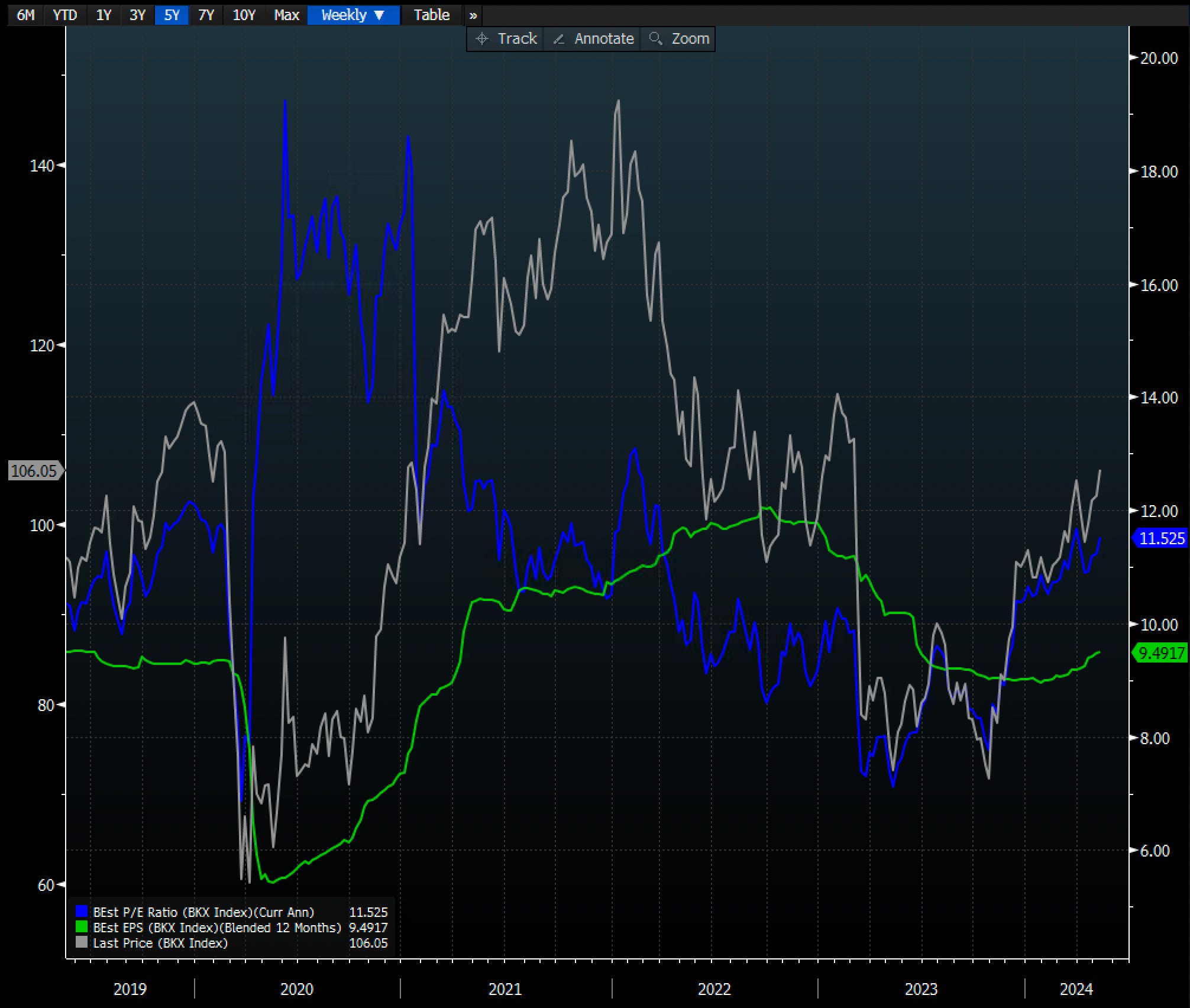This screenshot has height=1008, width=1190.
Task: Click the 2019 label on the time axis
Action: (x=130, y=988)
